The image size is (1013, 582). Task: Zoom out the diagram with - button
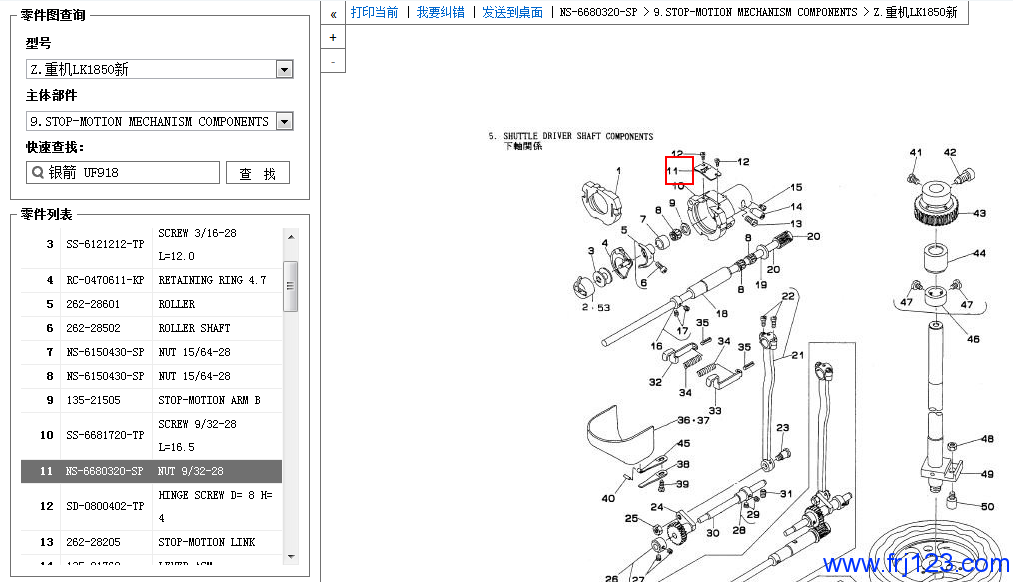pos(333,61)
